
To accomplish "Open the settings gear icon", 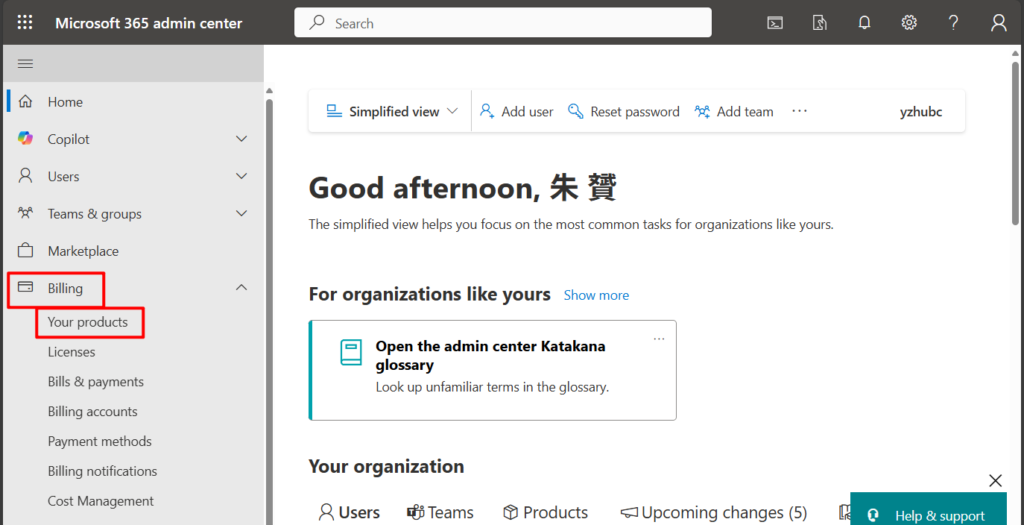I will [909, 22].
